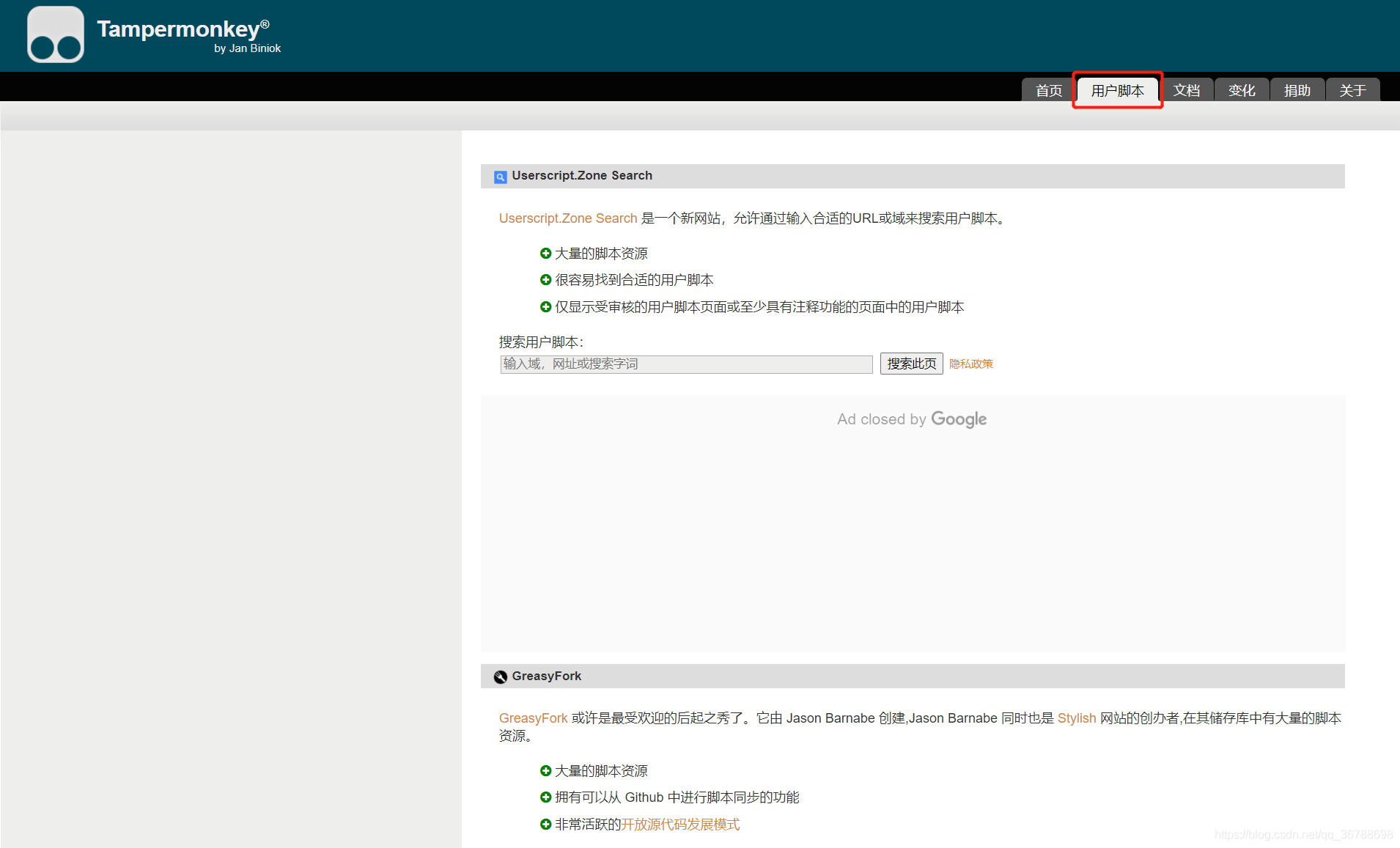This screenshot has height=848, width=1400.
Task: Click the 'Ad closed by Google' notice
Action: [x=912, y=419]
